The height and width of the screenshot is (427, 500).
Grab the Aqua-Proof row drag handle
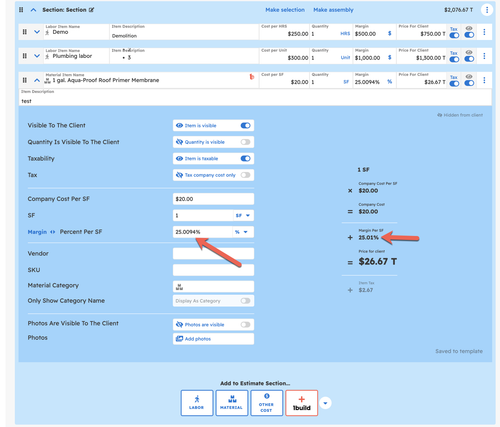[x=25, y=80]
